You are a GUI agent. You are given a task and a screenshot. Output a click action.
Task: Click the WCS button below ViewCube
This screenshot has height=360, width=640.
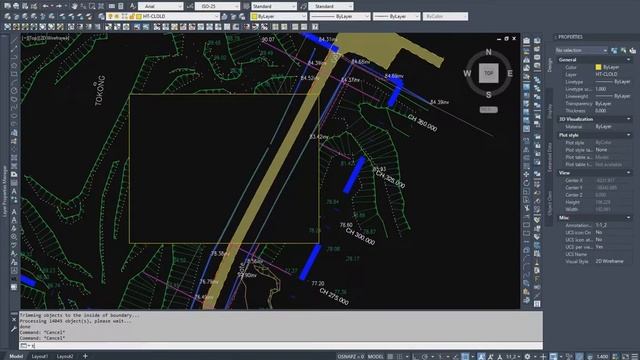click(x=489, y=110)
